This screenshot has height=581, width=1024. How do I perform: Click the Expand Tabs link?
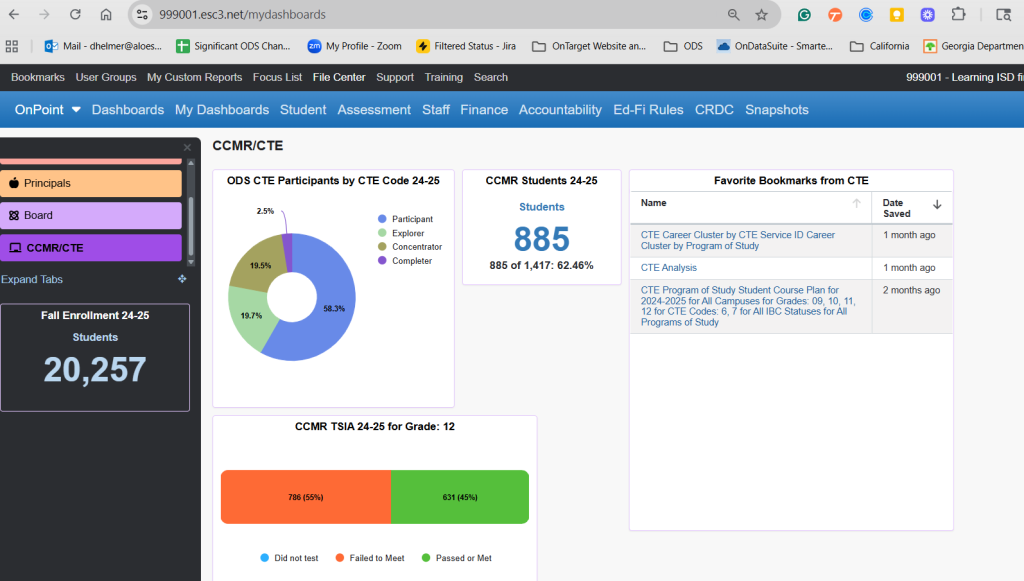click(x=32, y=280)
